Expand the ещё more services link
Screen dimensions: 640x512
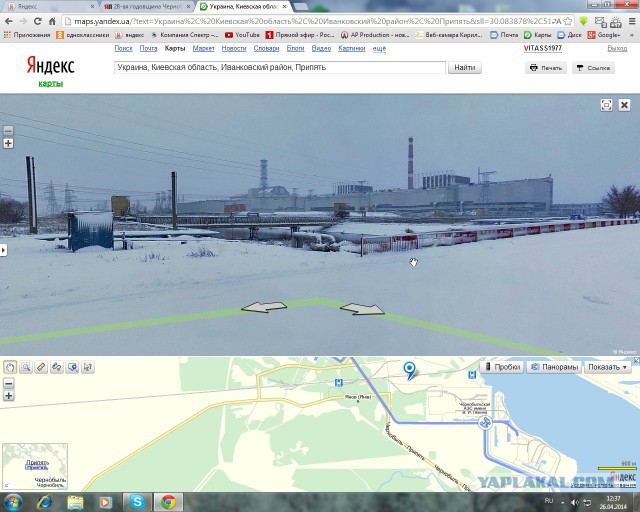click(379, 49)
